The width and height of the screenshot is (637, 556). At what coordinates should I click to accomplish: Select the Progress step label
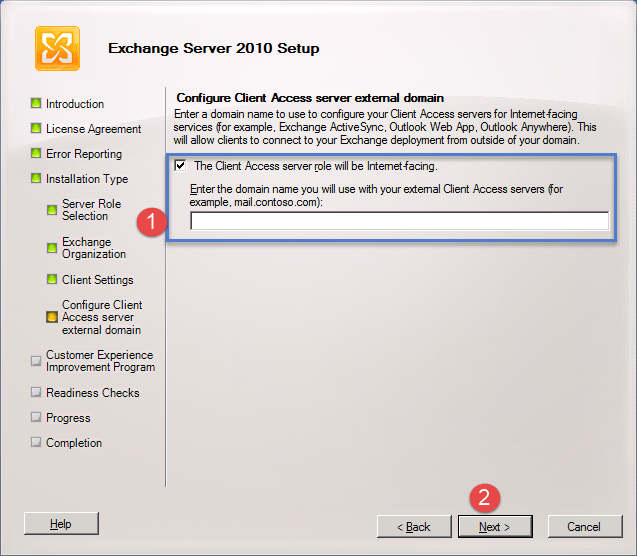(x=68, y=418)
